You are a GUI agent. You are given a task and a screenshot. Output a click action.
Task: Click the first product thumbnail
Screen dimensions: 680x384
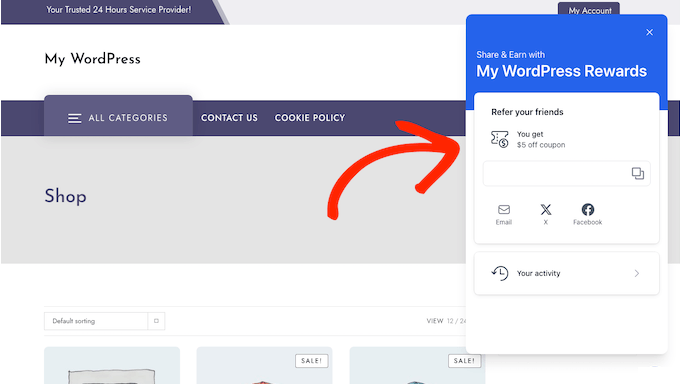[x=112, y=365]
